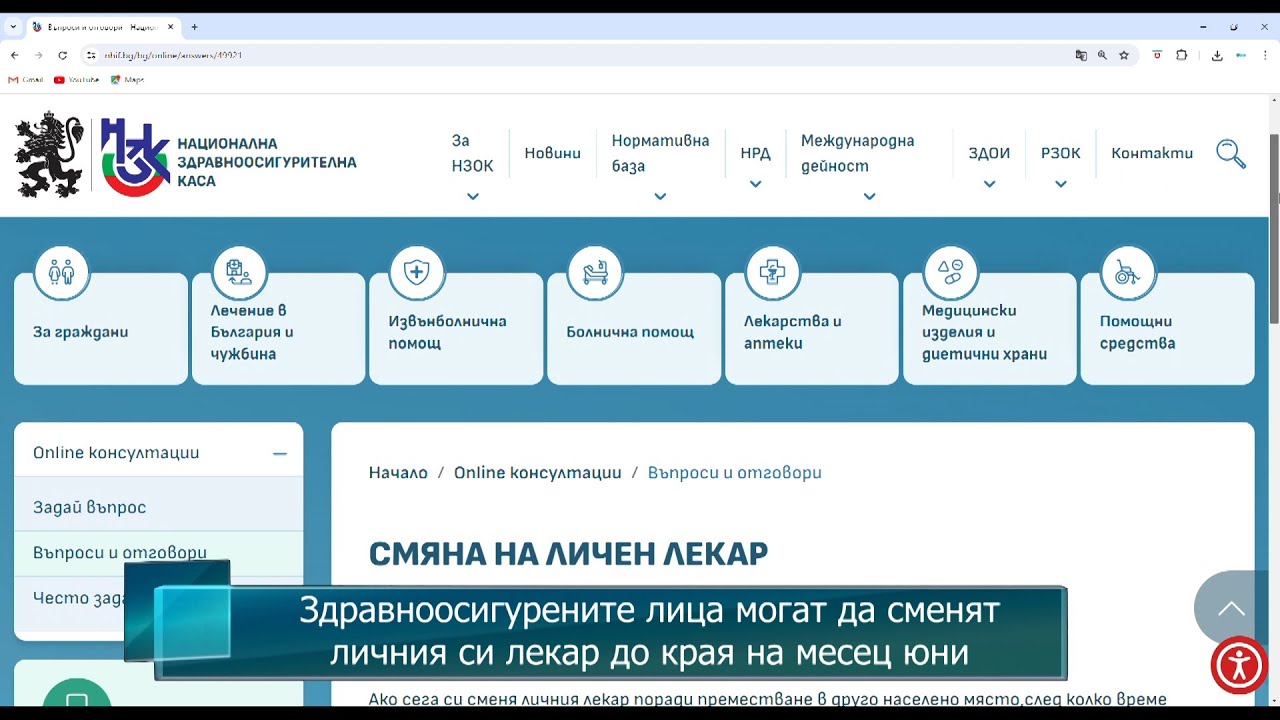Click the 'СМЯНА НА ЛИЧЕН ЛЕКАР' heading
Image resolution: width=1280 pixels, height=720 pixels.
click(x=568, y=554)
